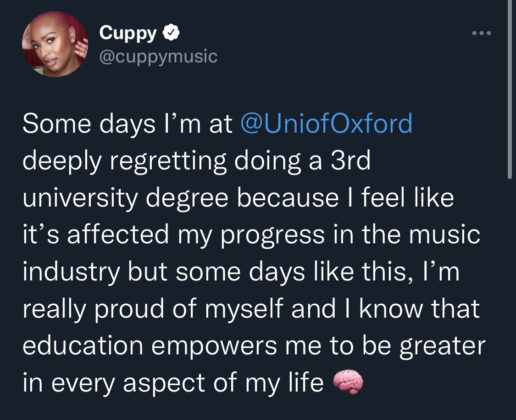The width and height of the screenshot is (516, 420).
Task: Click the phrase 'university degree because I feel like'
Action: tap(238, 198)
